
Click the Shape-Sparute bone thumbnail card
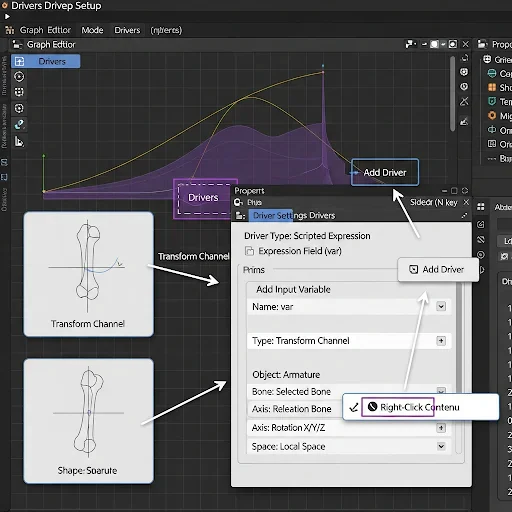[88, 421]
